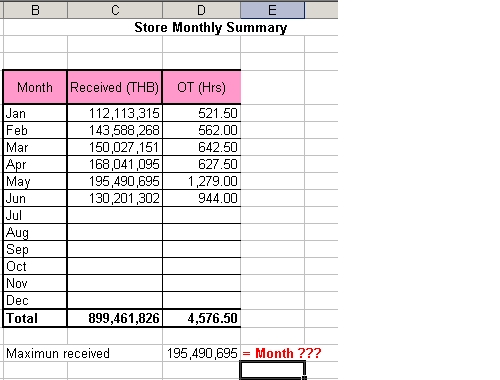
Task: Select the Received (THB) header cell
Action: [x=115, y=87]
